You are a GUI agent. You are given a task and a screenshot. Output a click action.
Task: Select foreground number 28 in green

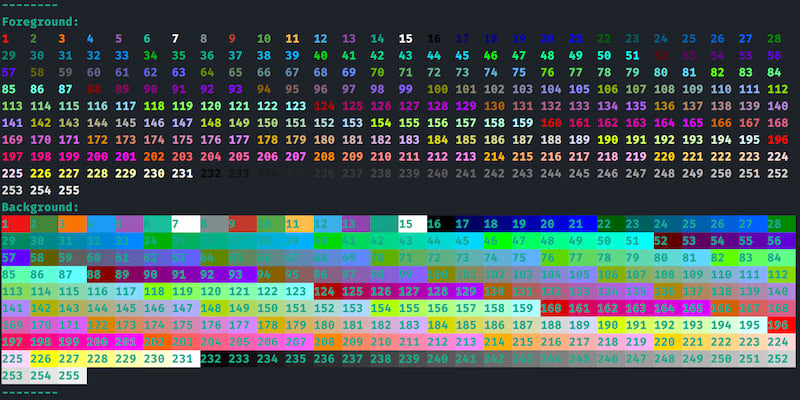[x=774, y=39]
